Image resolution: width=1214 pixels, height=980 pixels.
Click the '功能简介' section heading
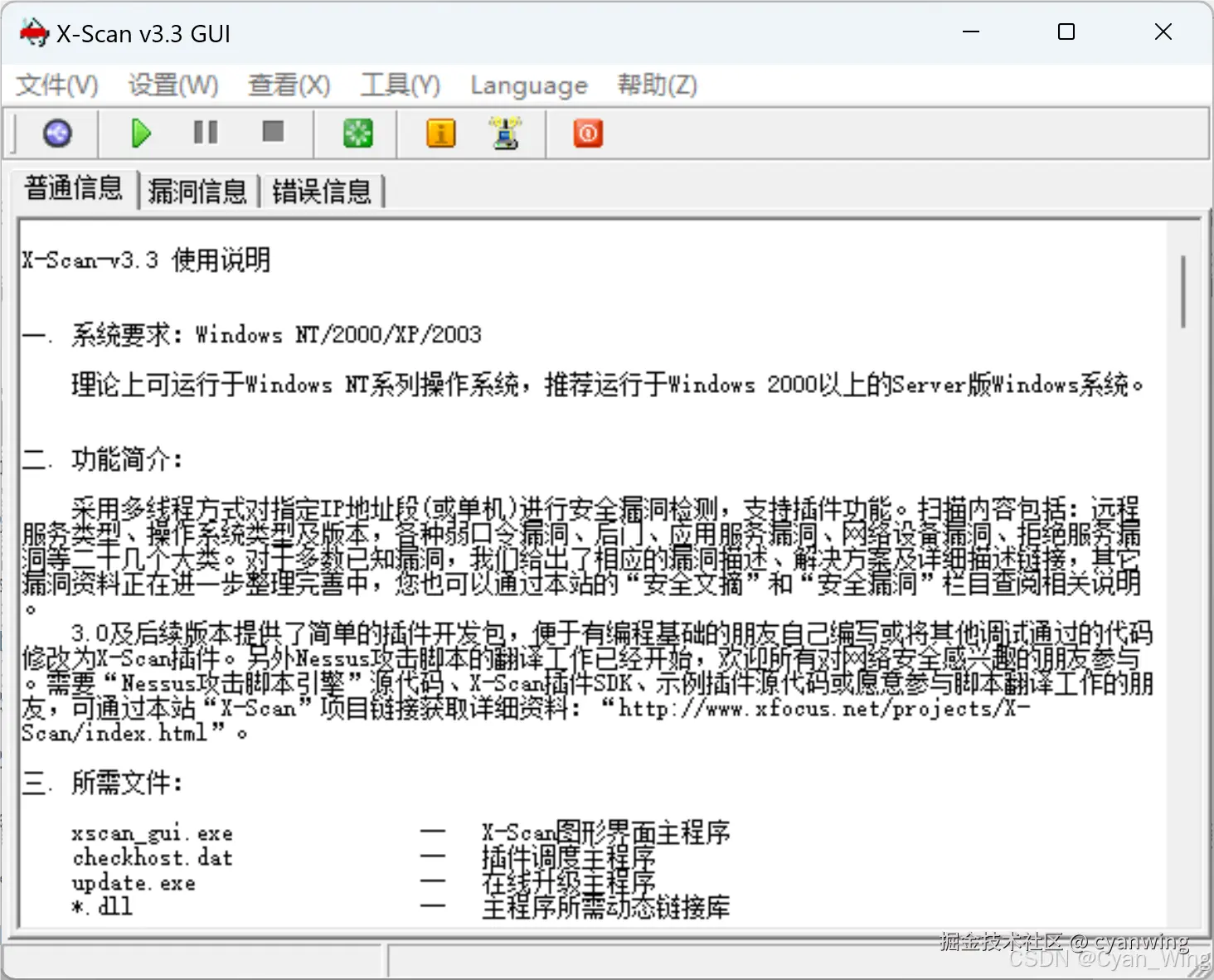[102, 458]
